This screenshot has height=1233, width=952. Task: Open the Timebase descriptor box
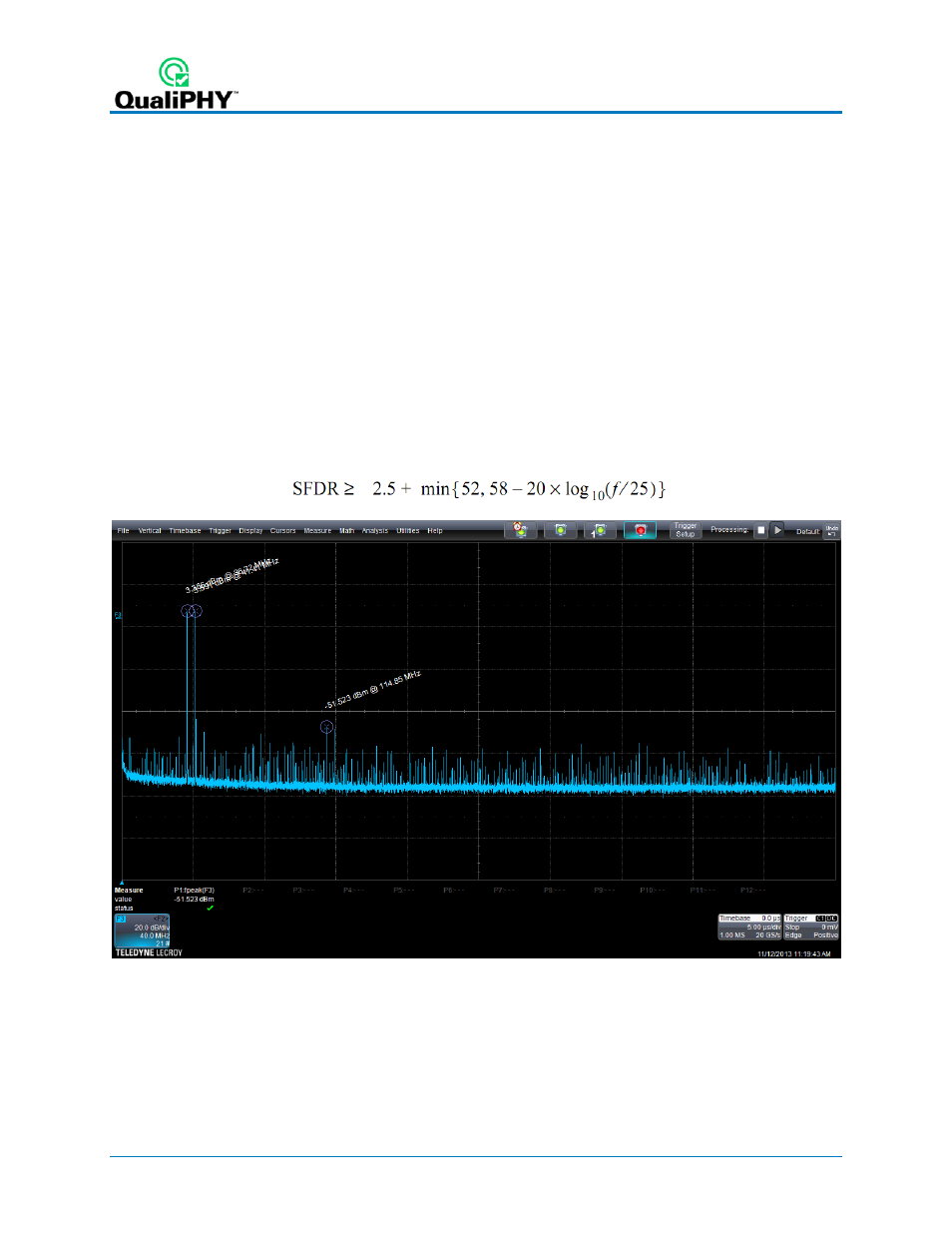(749, 926)
